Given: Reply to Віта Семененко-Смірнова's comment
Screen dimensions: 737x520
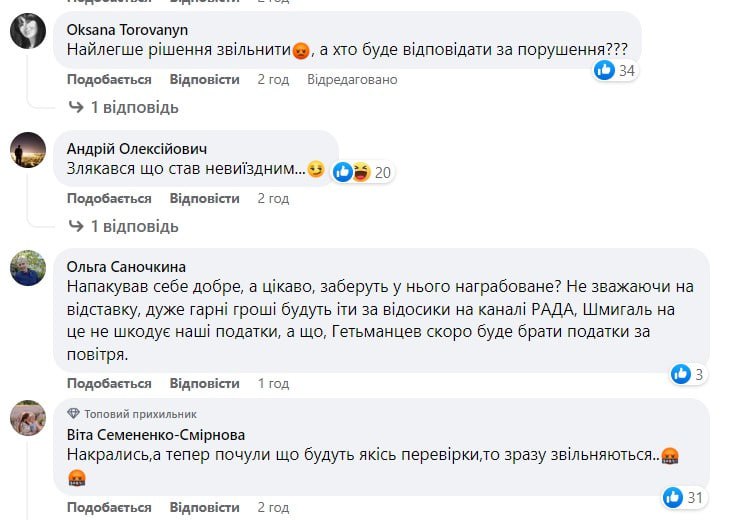Looking at the screenshot, I should pos(204,507).
